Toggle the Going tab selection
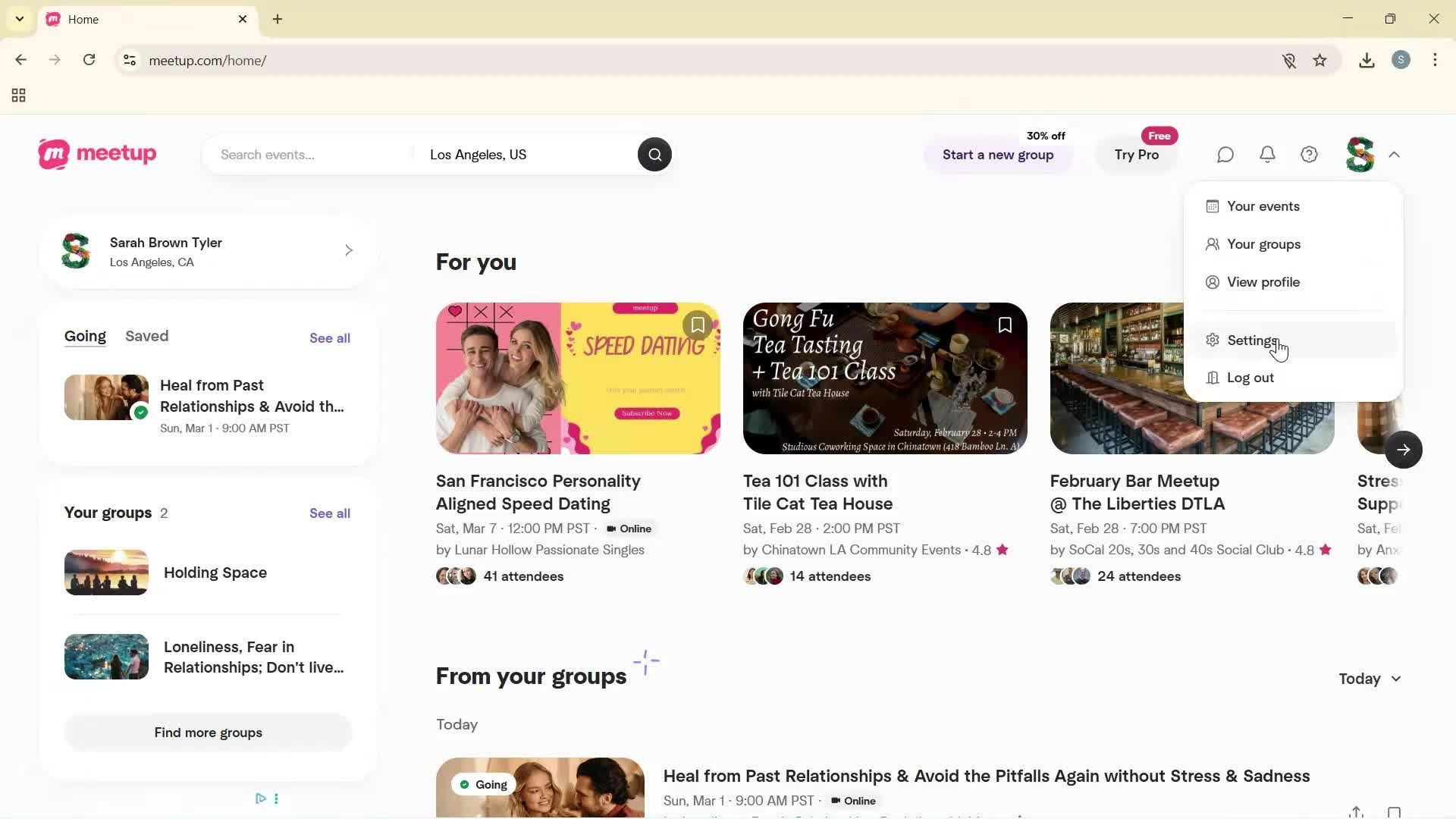 coord(85,336)
